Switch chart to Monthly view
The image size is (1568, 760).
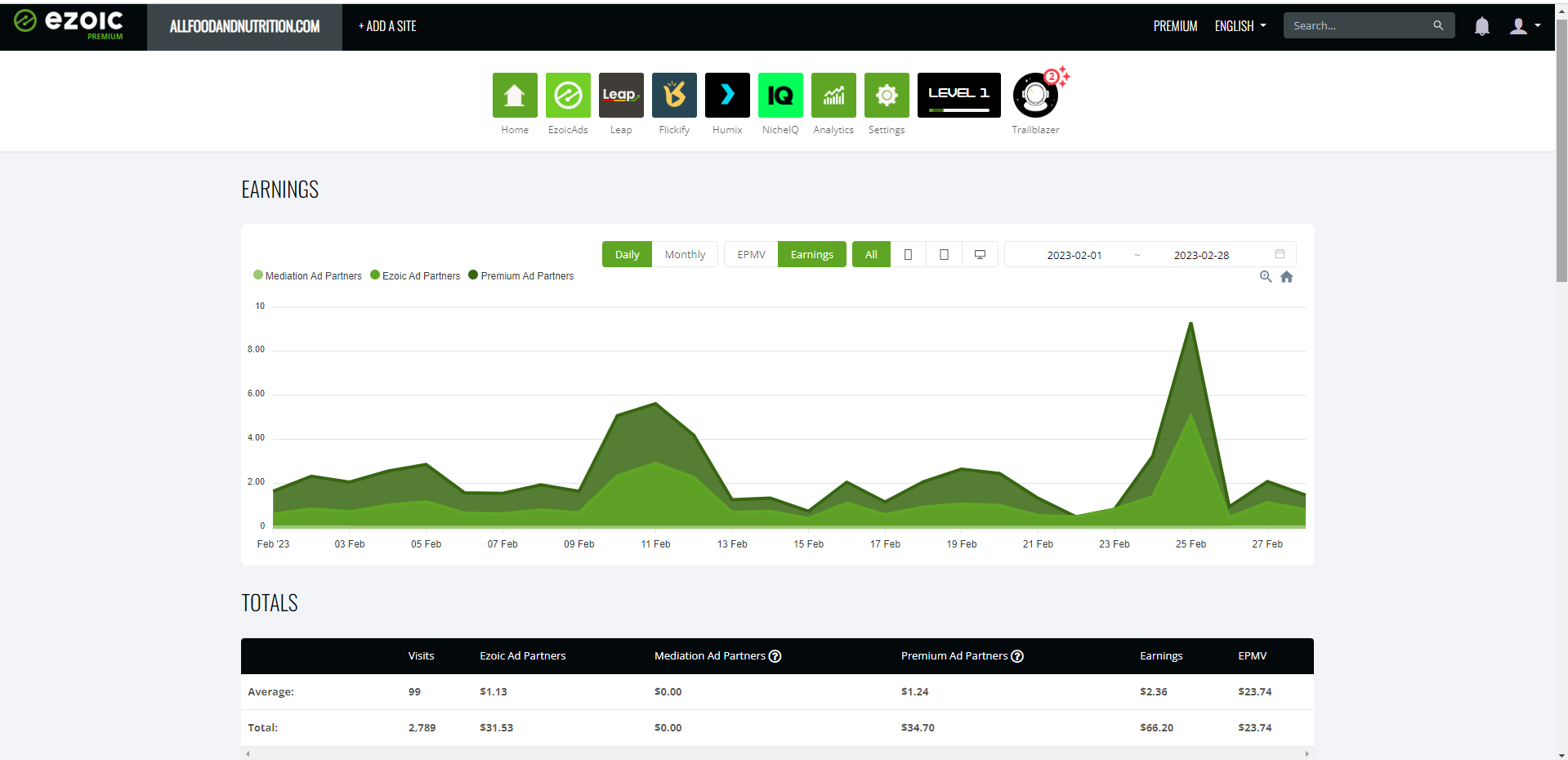coord(685,254)
